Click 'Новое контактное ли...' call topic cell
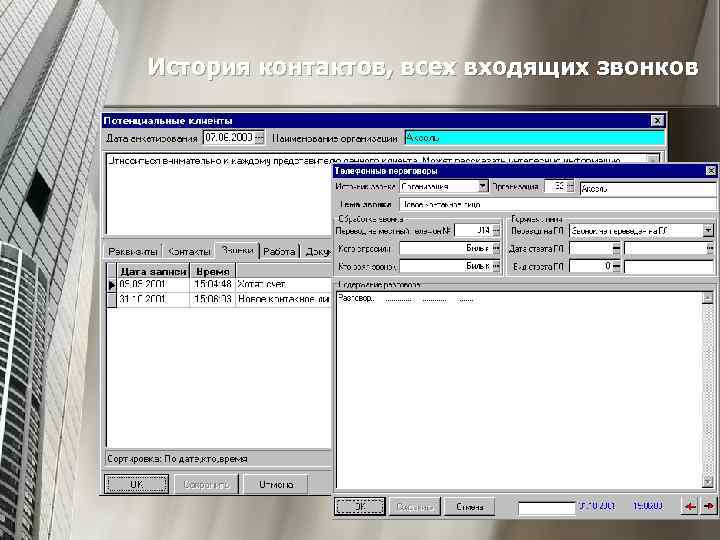Viewport: 720px width, 540px height. pos(283,299)
